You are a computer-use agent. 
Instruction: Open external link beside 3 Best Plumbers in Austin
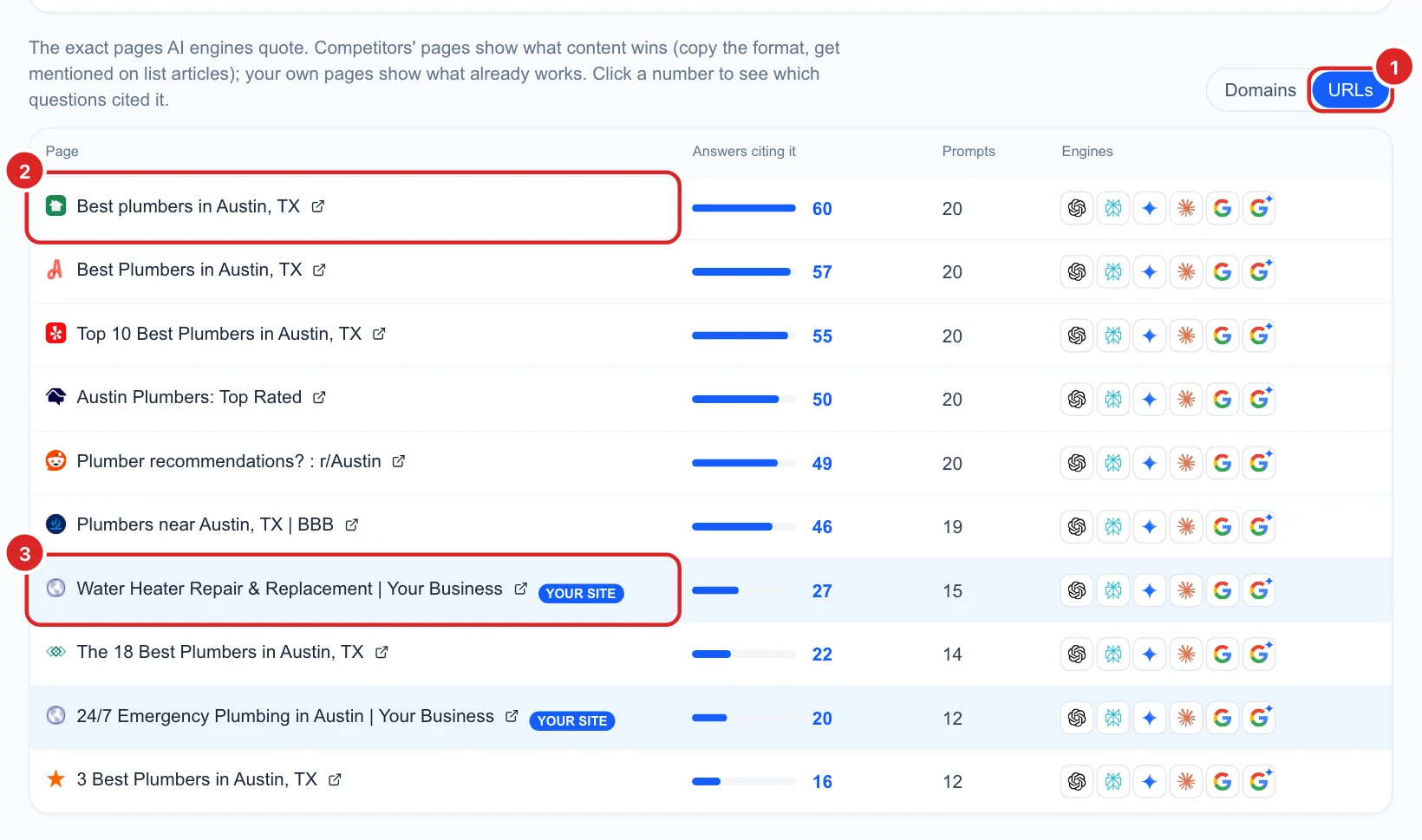[x=335, y=779]
